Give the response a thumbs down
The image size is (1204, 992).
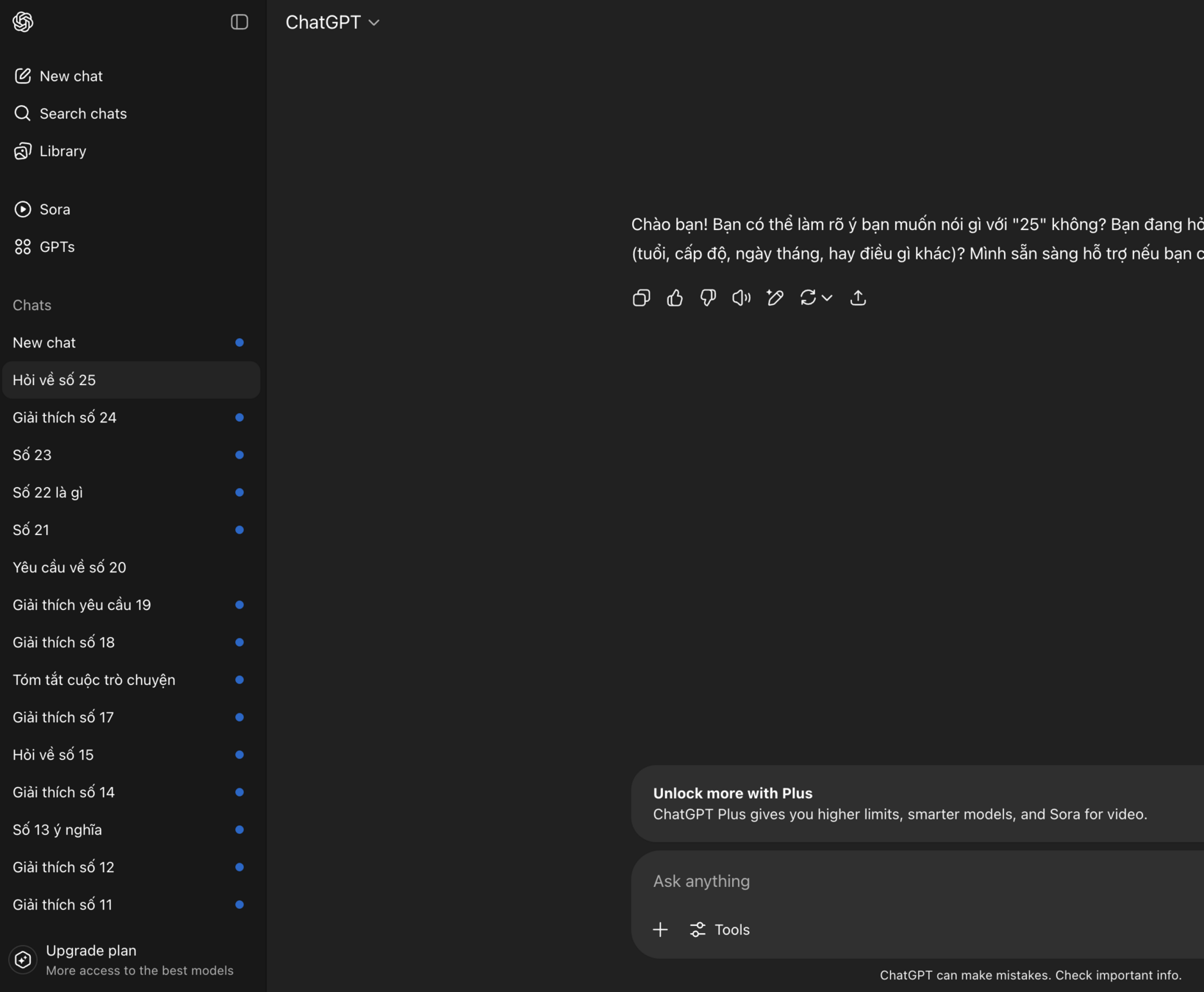(708, 298)
